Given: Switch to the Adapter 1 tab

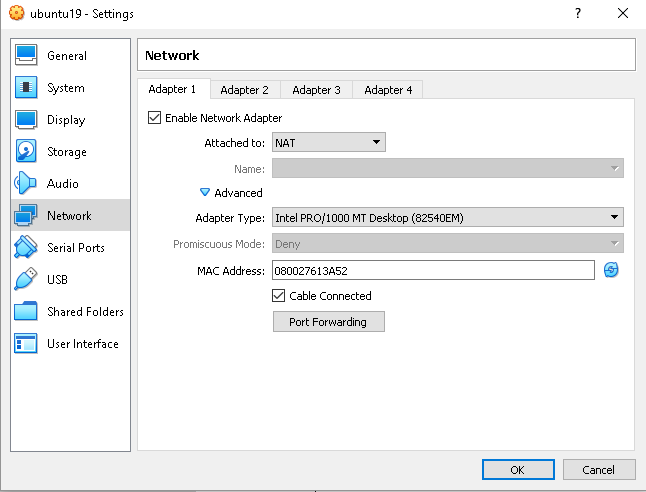Looking at the screenshot, I should point(173,89).
